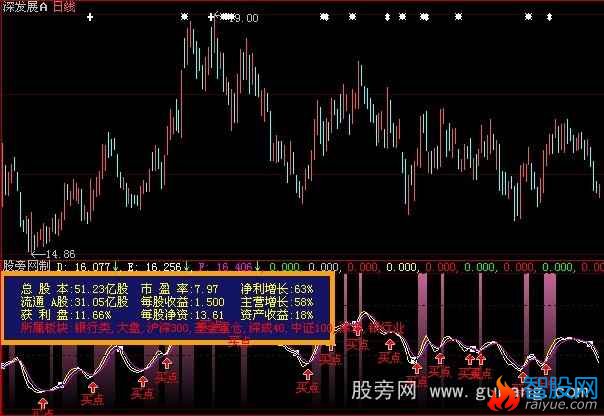Click the 净利增长 63% entry

277,289
